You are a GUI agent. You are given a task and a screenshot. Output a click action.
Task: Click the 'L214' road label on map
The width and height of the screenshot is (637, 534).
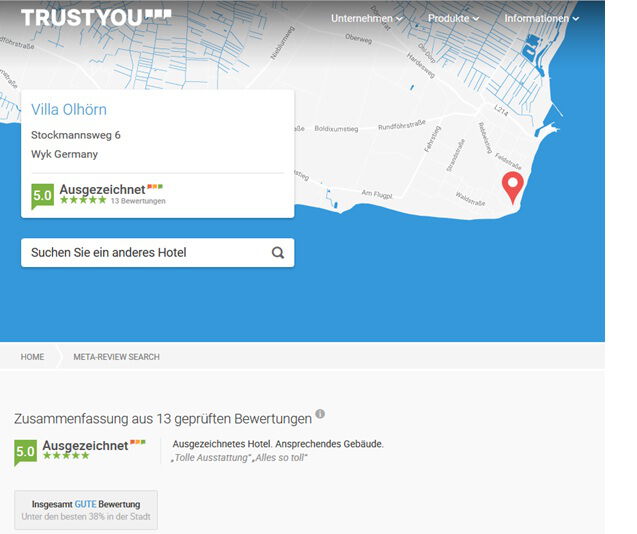pyautogui.click(x=501, y=110)
